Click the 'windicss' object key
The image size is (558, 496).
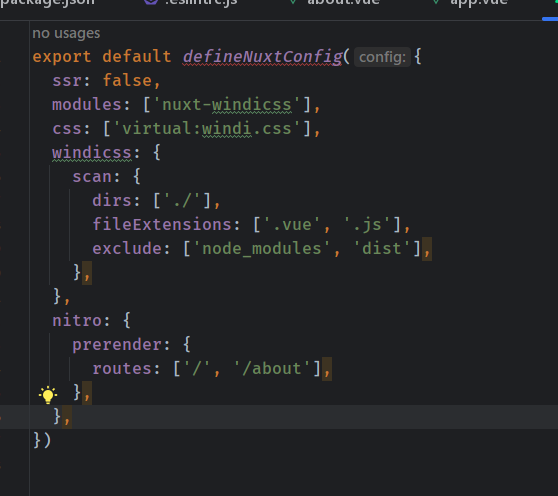click(92, 153)
